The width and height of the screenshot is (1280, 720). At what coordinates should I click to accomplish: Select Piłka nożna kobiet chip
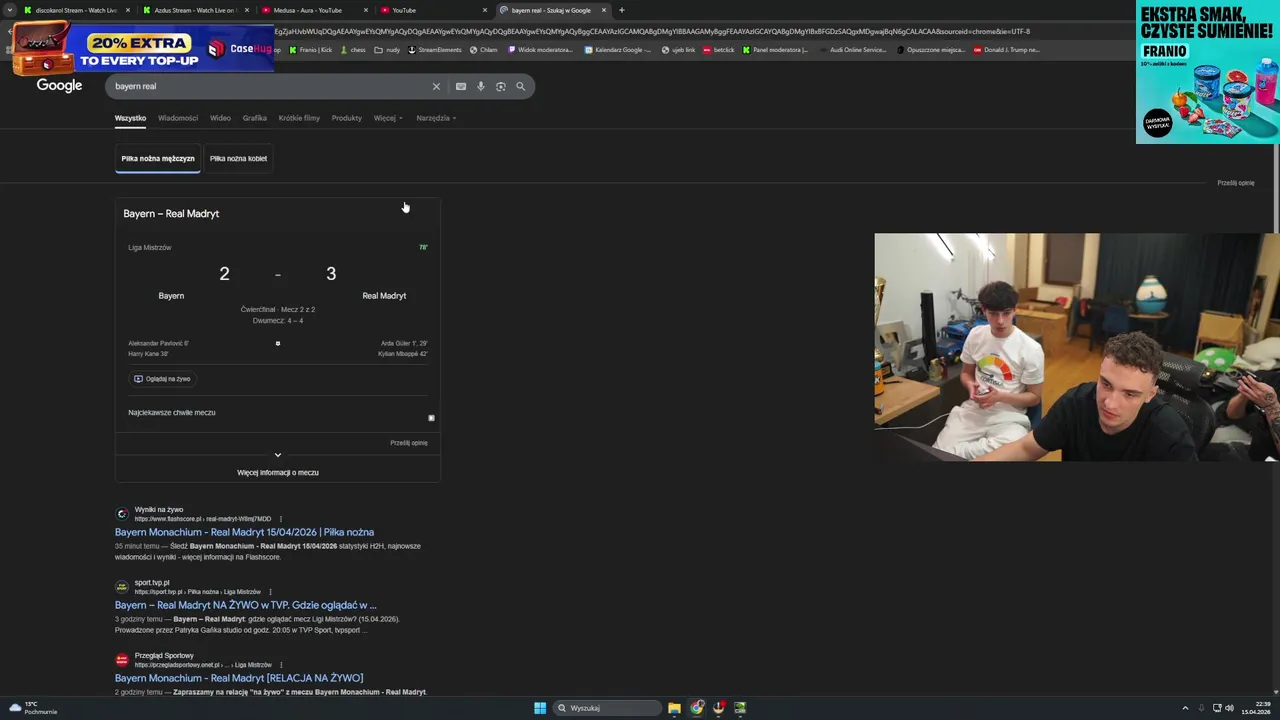[x=238, y=158]
